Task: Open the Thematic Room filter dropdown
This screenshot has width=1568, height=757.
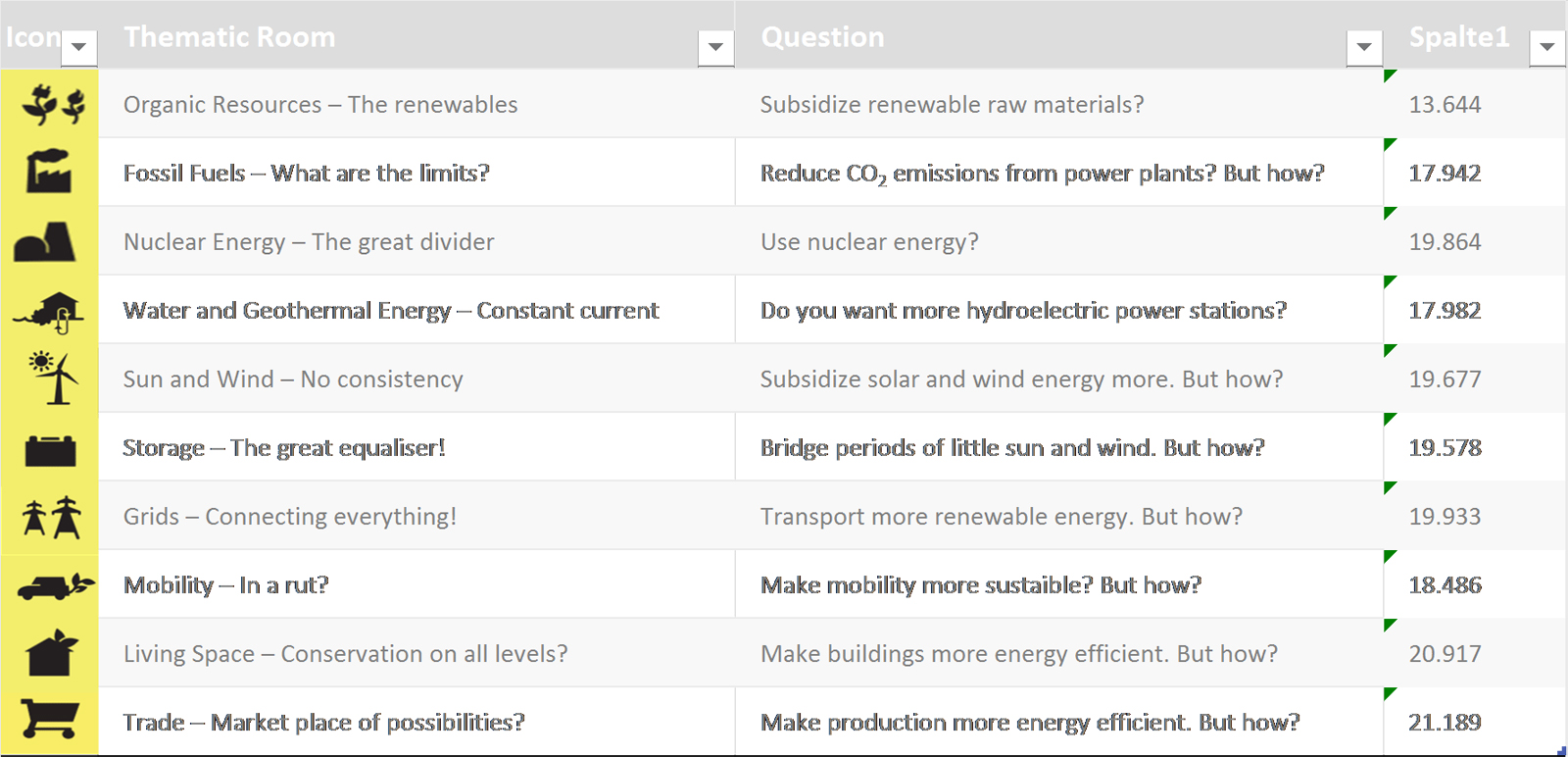Action: [x=715, y=47]
